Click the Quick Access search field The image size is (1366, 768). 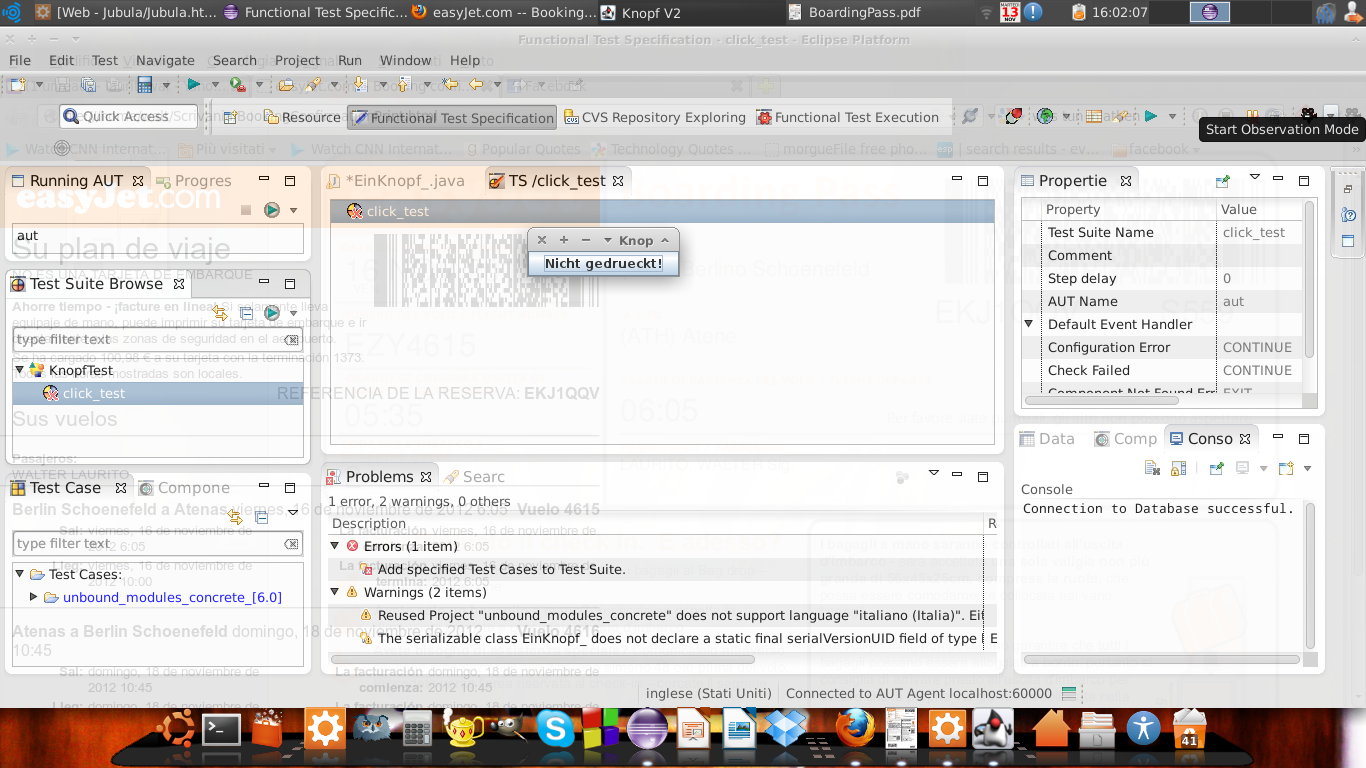(128, 117)
